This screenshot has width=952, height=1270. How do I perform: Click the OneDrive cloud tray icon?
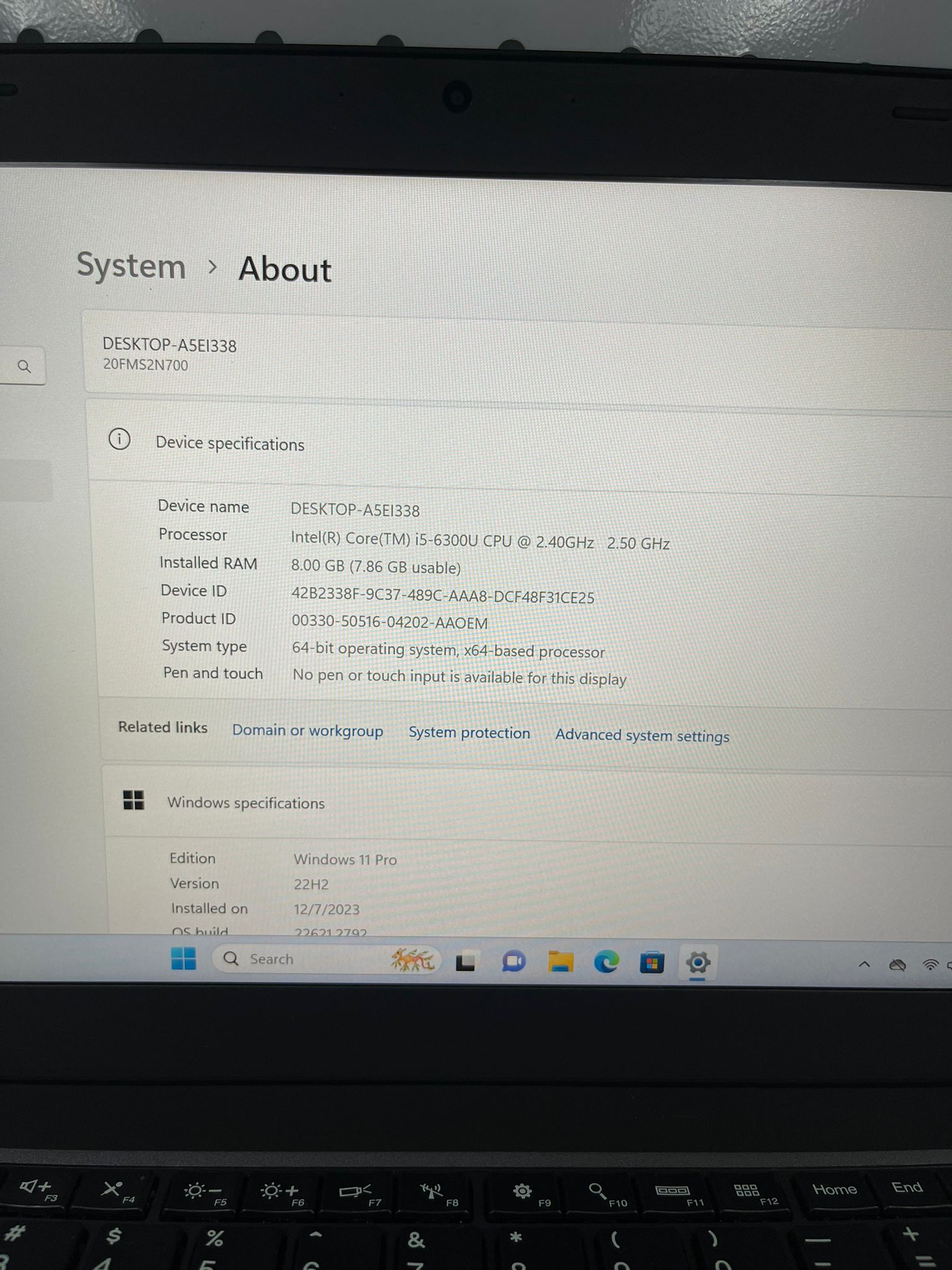897,965
